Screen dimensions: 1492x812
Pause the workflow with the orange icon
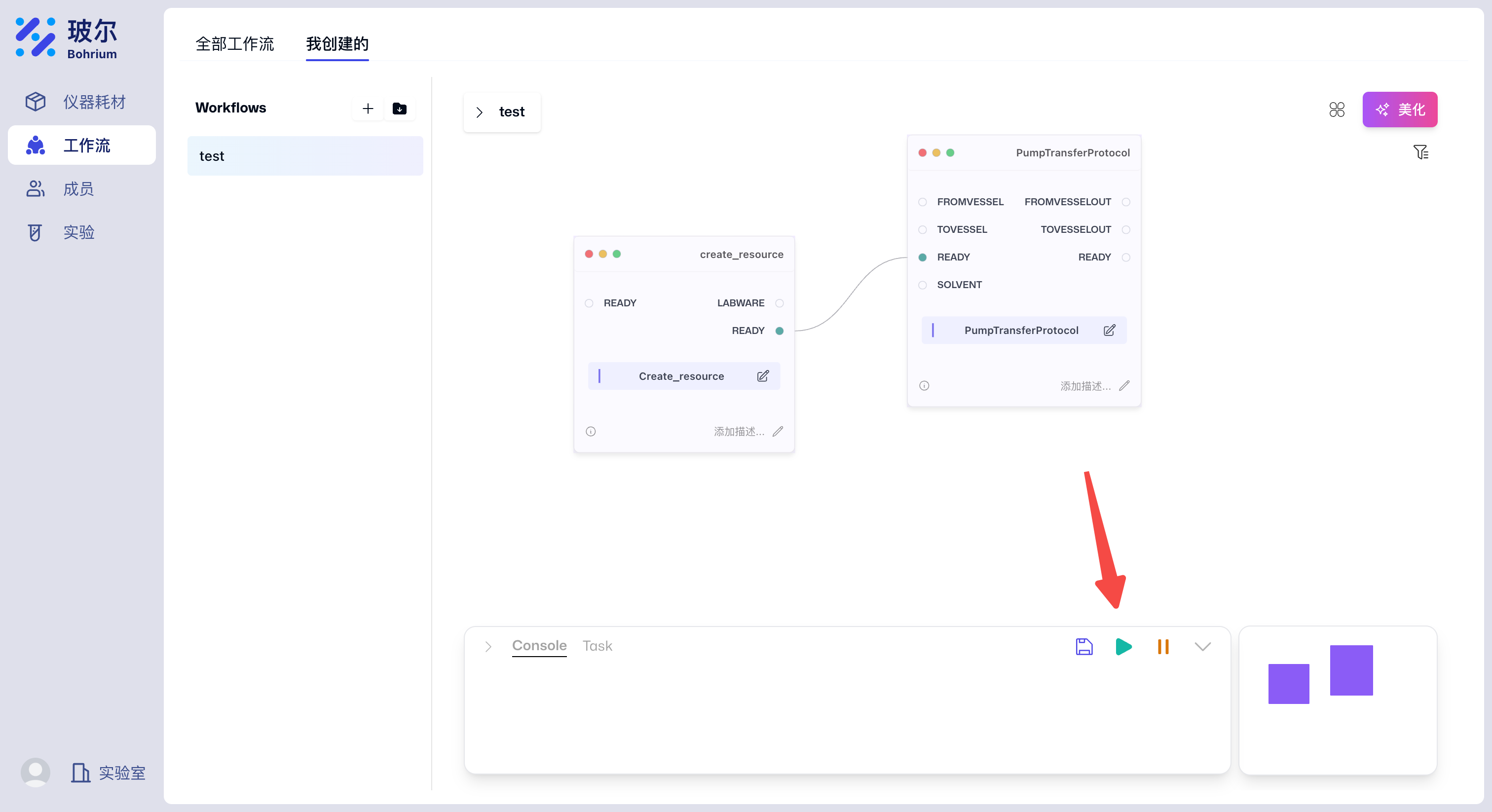1162,646
